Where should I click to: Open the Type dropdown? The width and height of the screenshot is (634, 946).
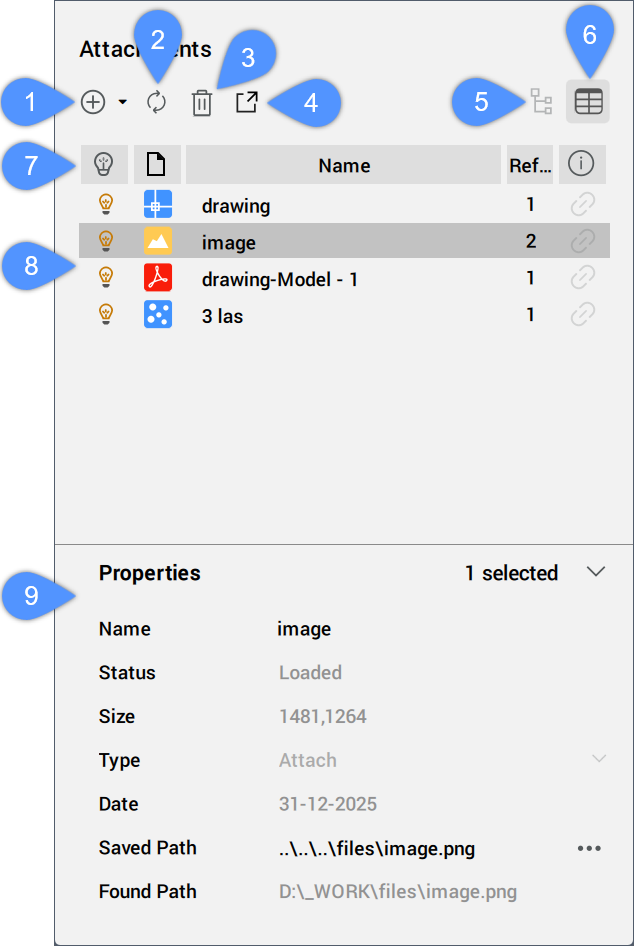tap(599, 759)
